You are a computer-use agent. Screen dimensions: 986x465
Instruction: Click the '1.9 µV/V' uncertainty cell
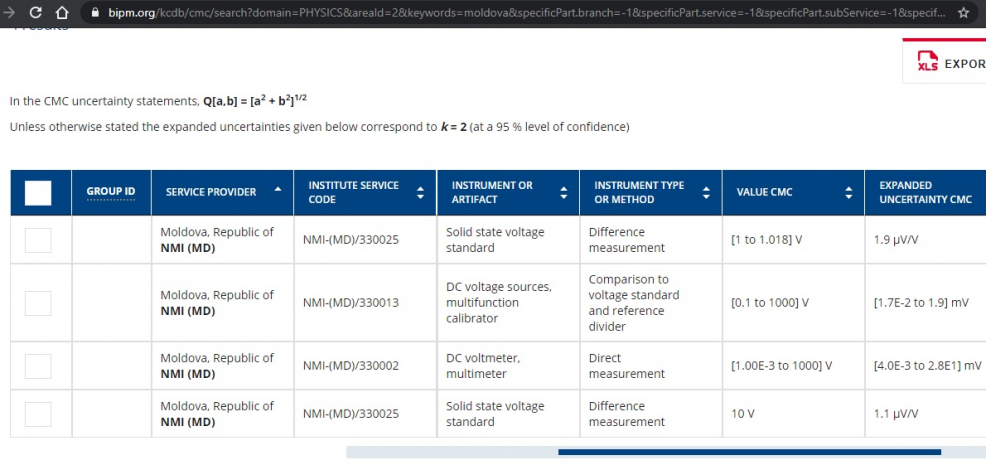click(x=925, y=240)
